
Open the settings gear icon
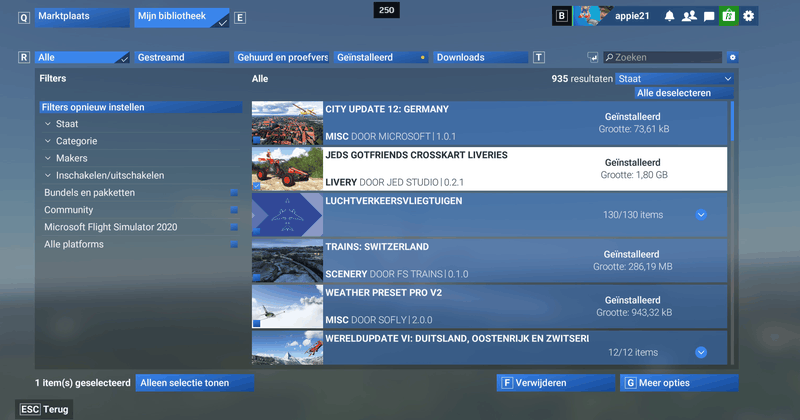tap(748, 16)
